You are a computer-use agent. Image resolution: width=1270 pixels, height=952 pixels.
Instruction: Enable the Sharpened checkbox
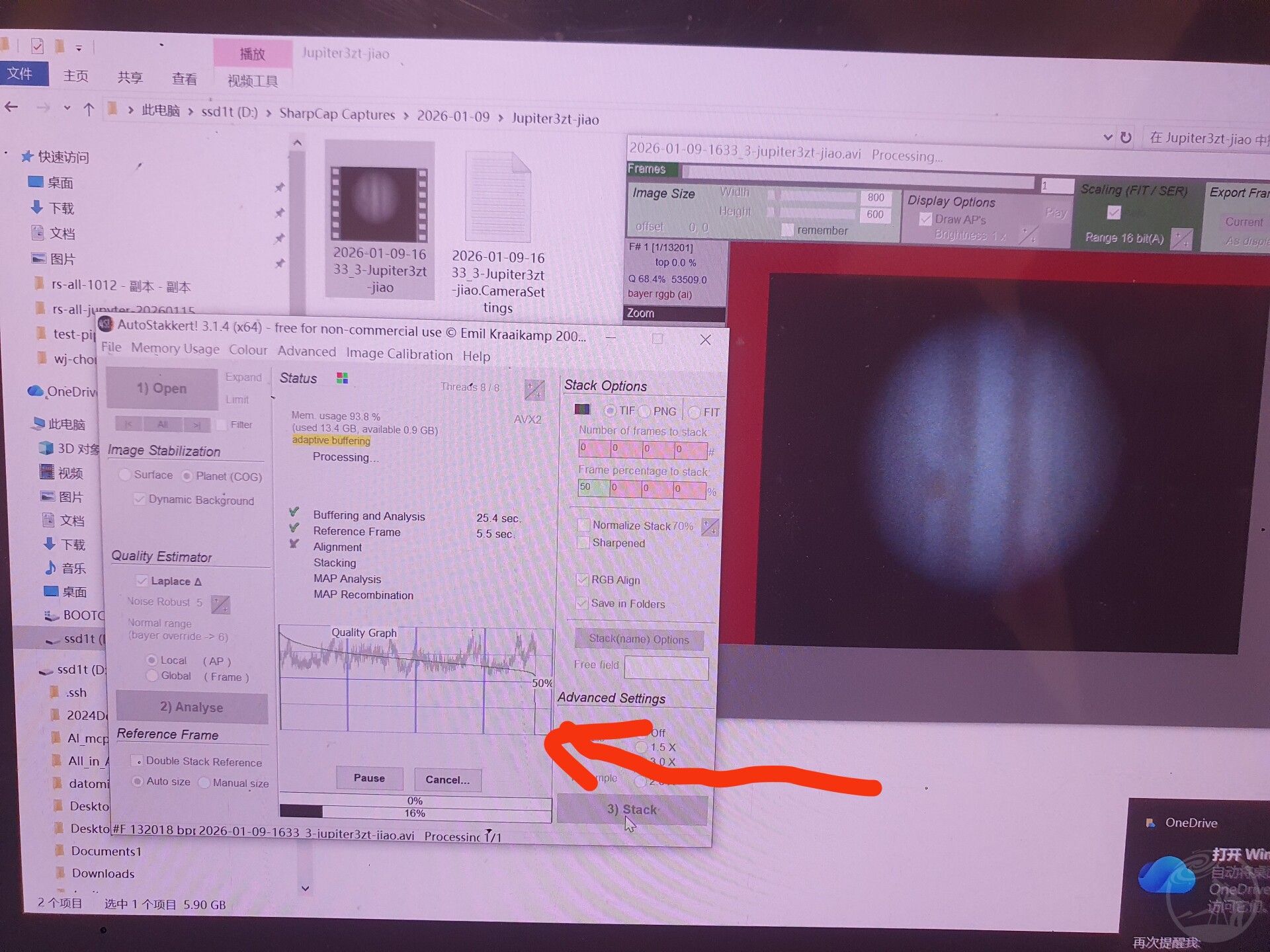pos(583,543)
